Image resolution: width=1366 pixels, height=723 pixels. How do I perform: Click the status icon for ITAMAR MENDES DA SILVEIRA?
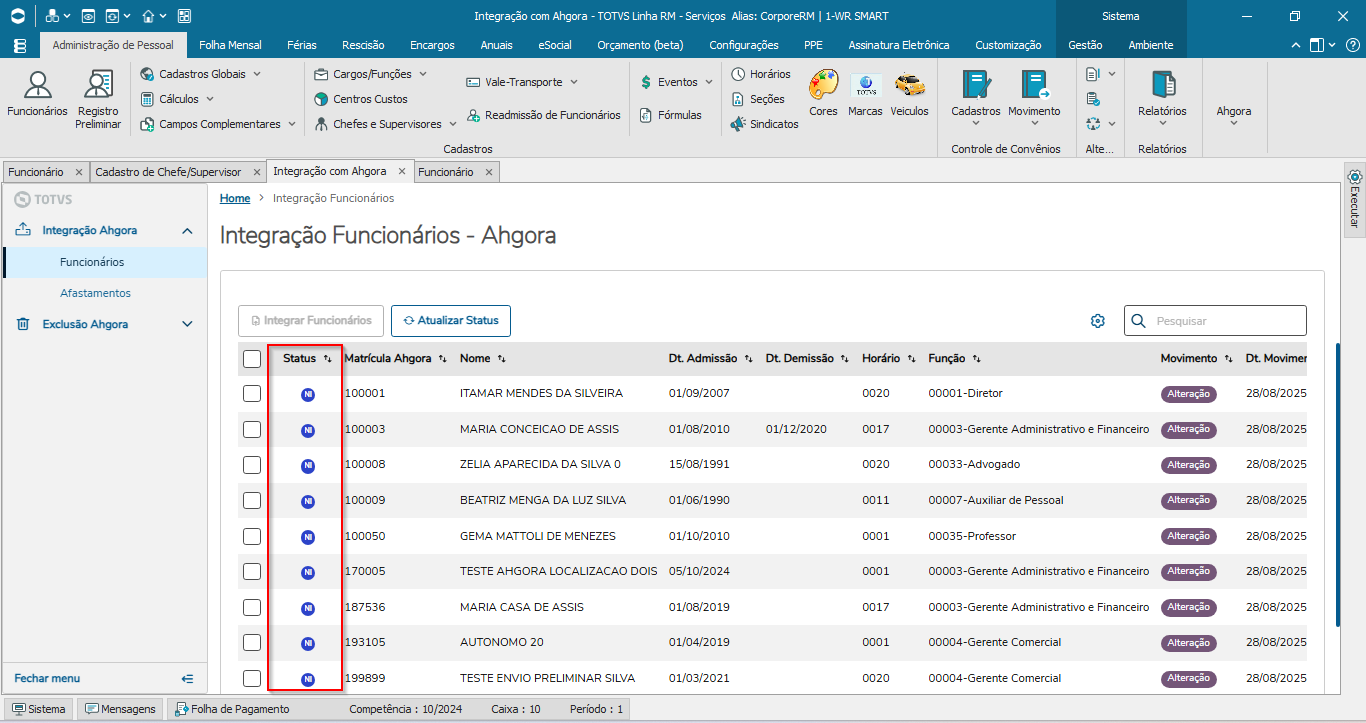pos(308,394)
